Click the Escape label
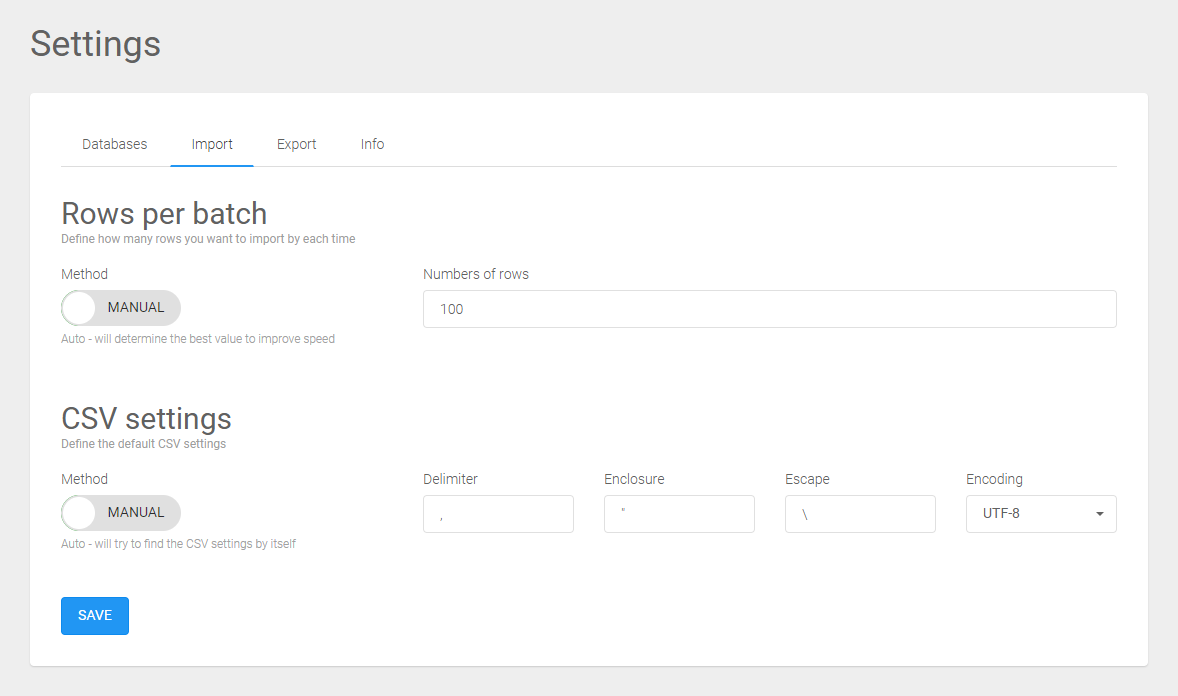The width and height of the screenshot is (1178, 696). [807, 480]
